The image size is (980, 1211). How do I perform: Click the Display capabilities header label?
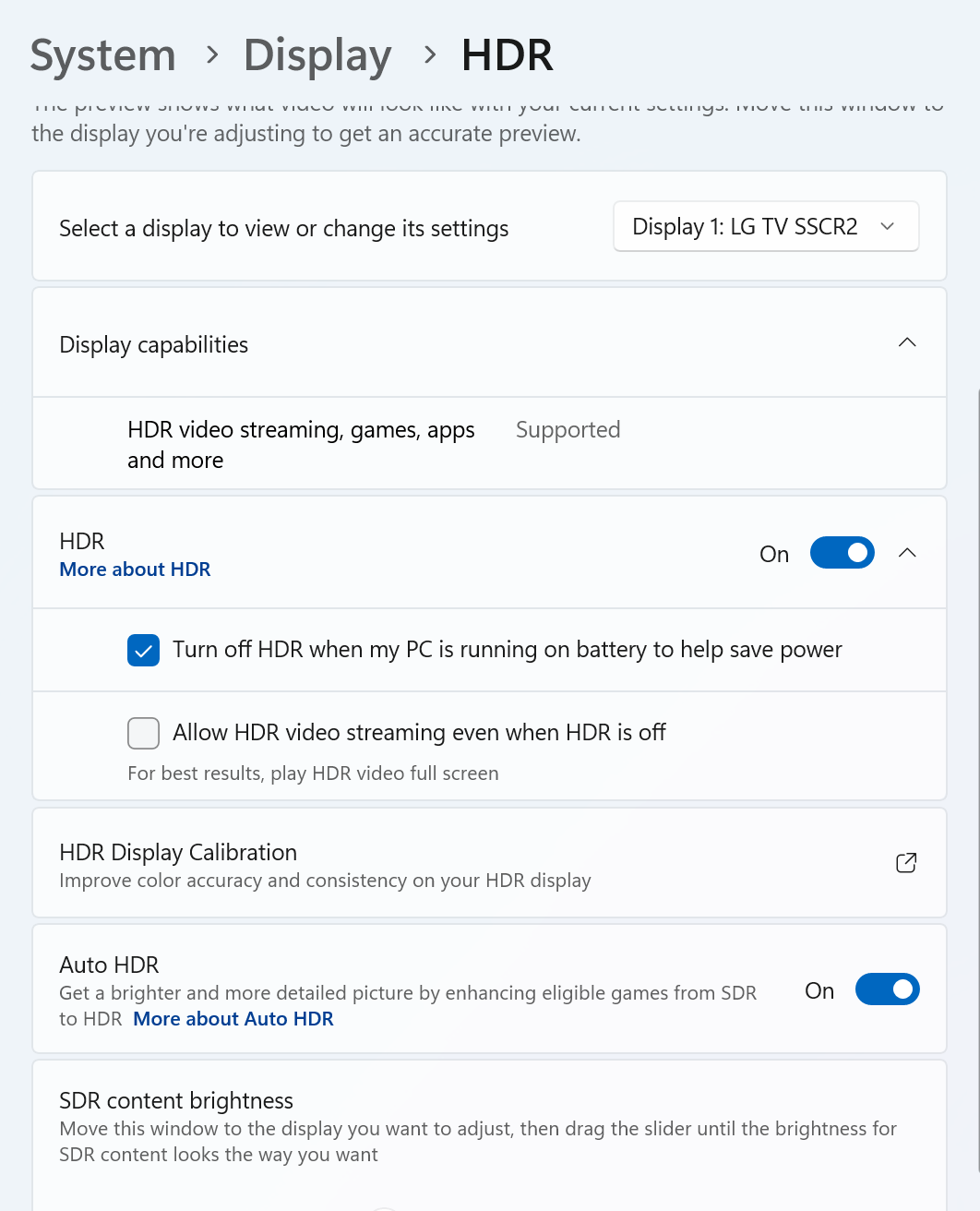click(154, 345)
